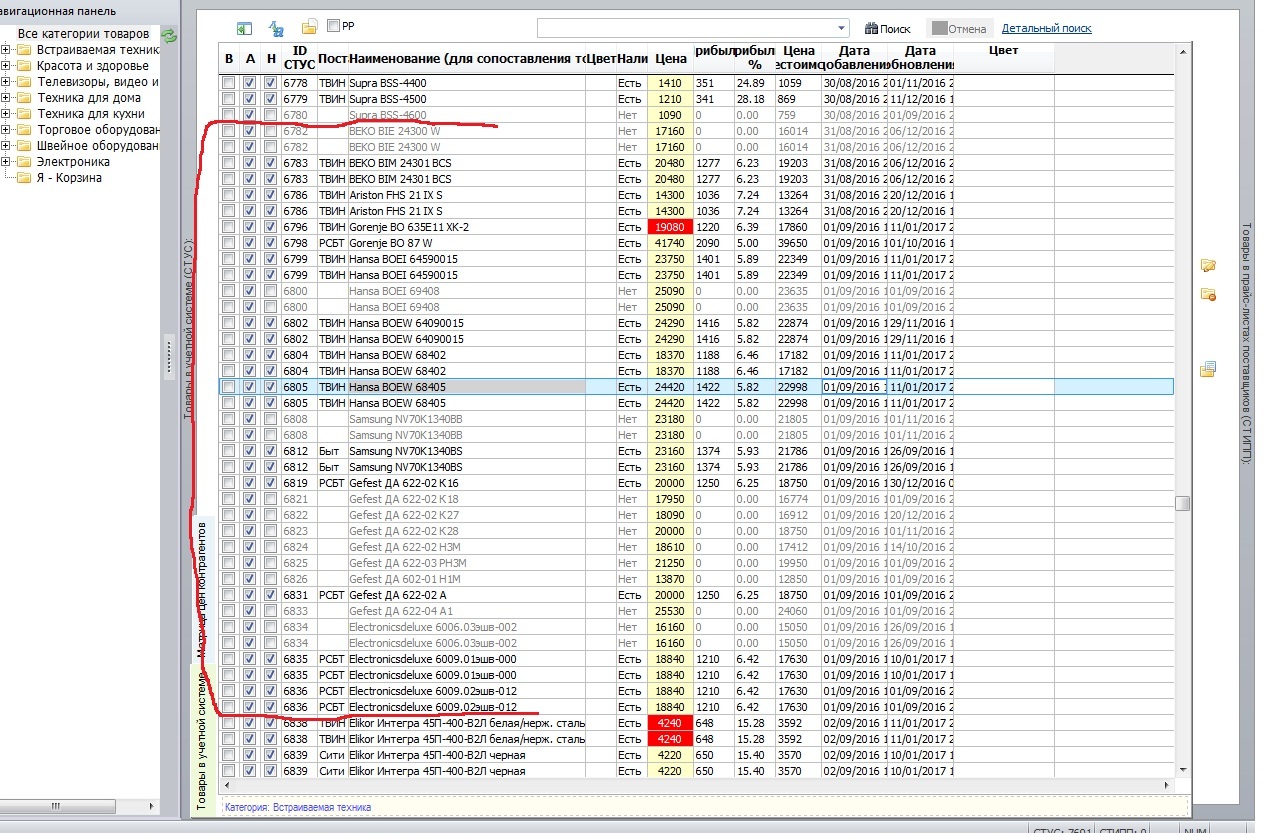This screenshot has height=833, width=1280.
Task: Expand the Торговое оборудование category
Action: pos(7,130)
